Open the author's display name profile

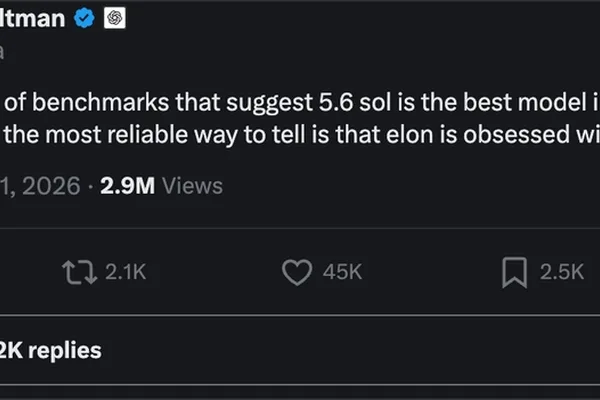pos(33,18)
